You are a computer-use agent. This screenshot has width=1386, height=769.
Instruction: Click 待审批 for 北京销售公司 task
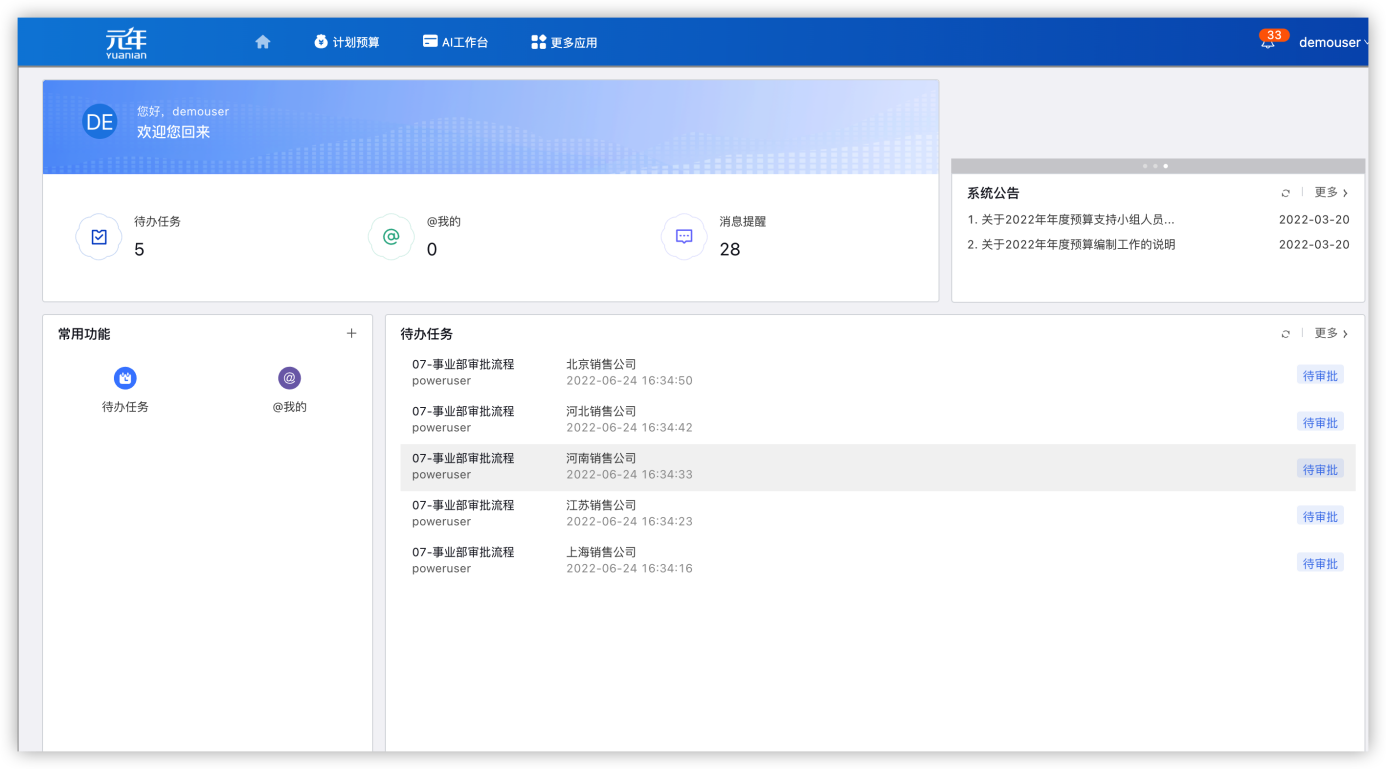(1320, 376)
